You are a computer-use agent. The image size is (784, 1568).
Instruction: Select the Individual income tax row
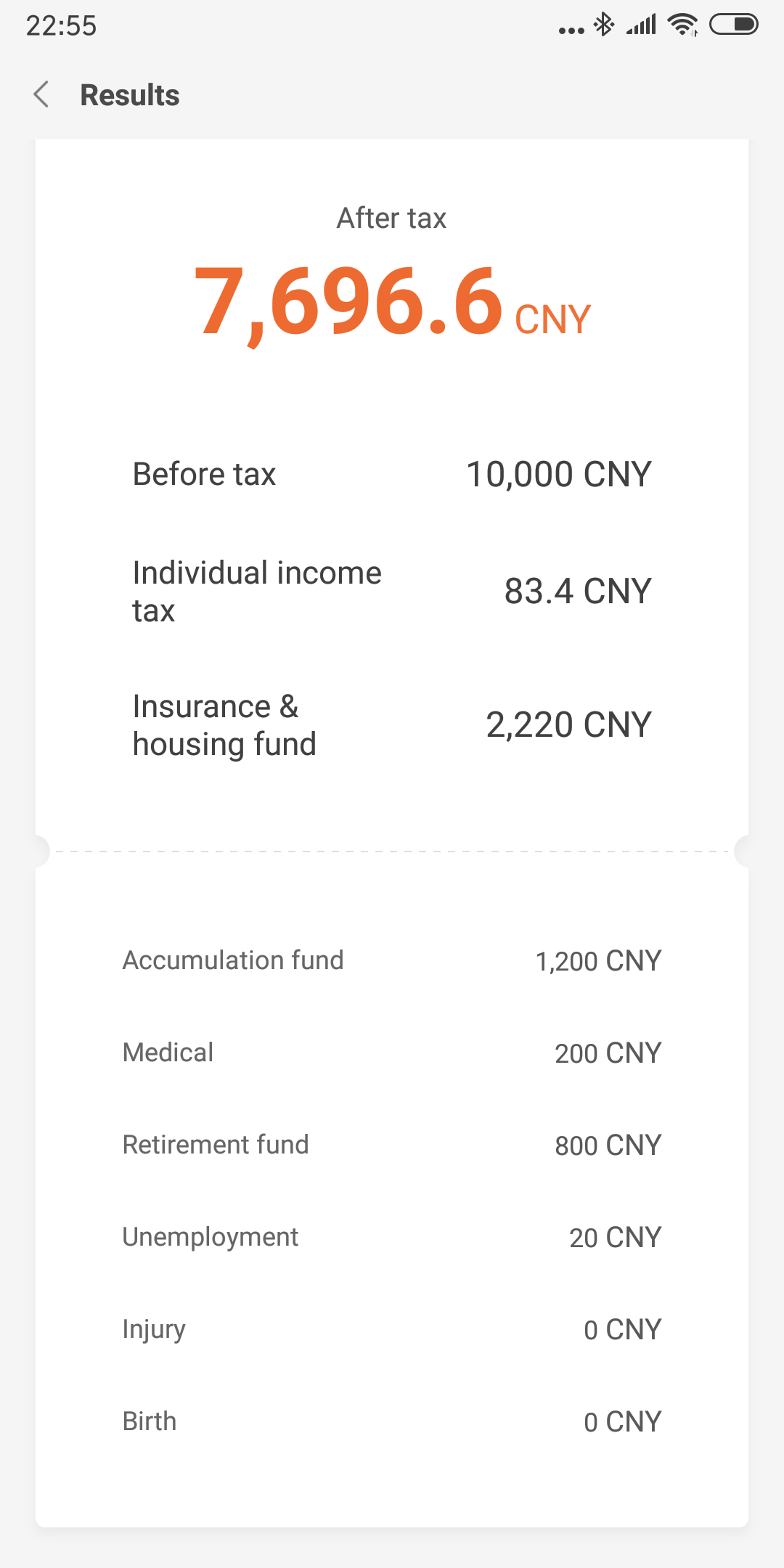(392, 592)
